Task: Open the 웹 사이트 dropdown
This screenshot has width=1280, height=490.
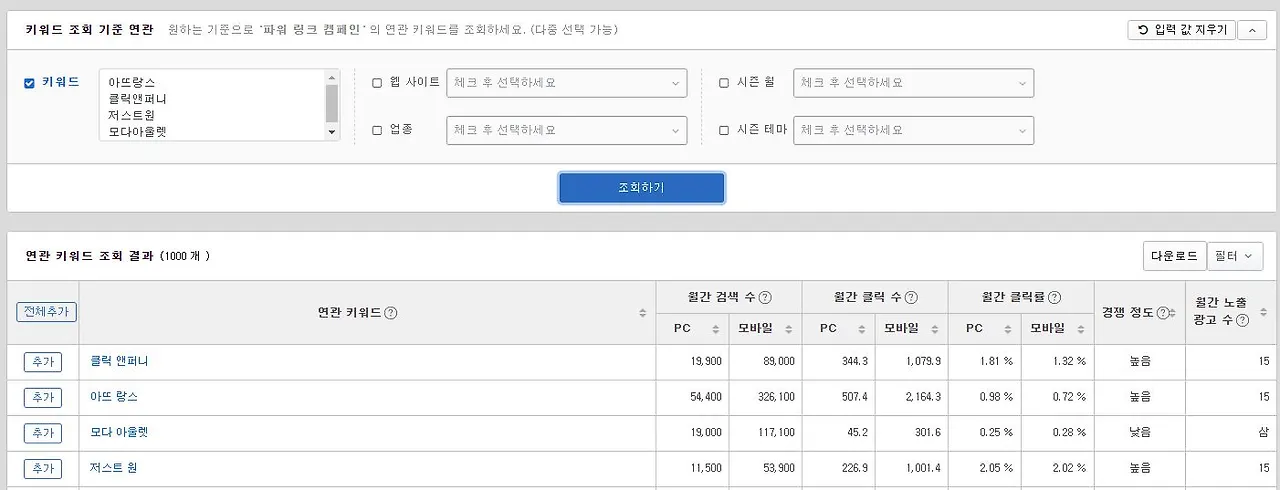Action: pyautogui.click(x=567, y=83)
